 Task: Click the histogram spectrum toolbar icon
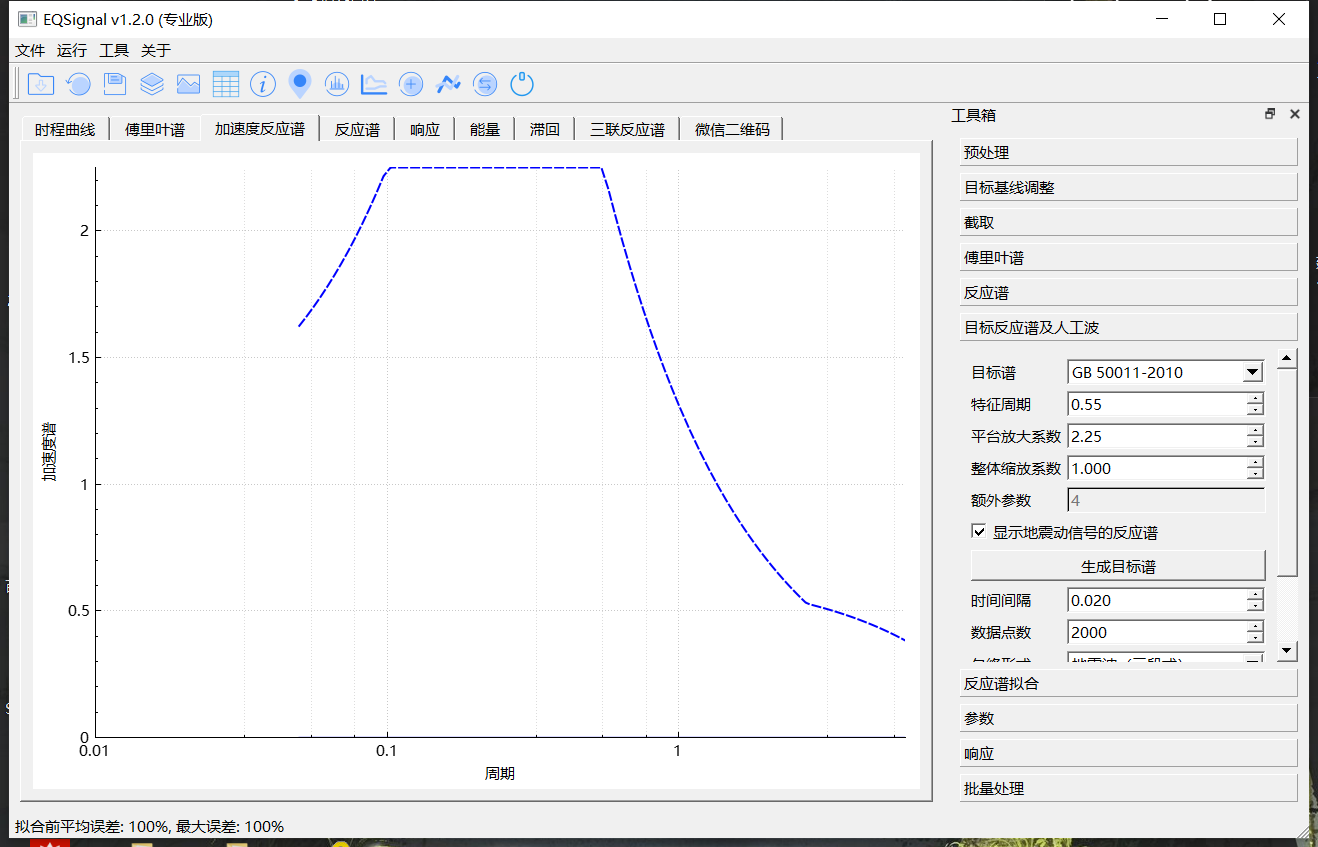(337, 84)
